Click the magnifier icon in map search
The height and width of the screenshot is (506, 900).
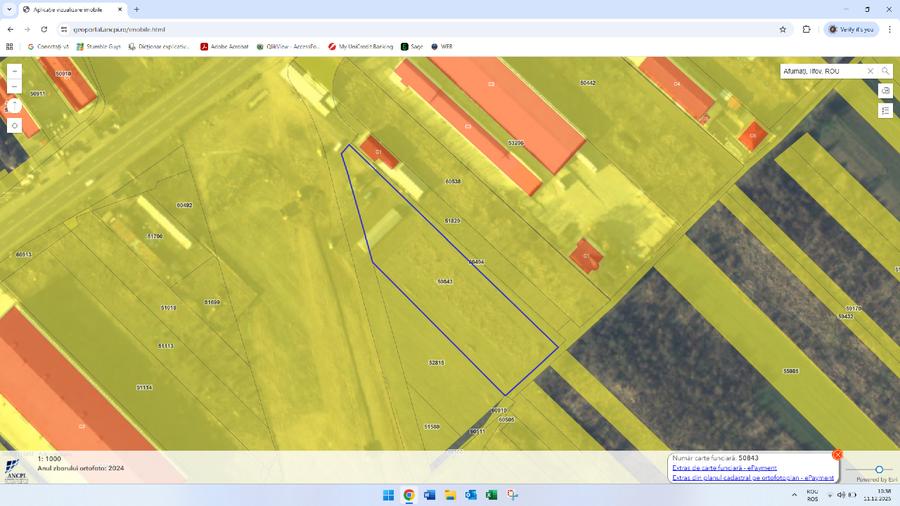tap(885, 72)
